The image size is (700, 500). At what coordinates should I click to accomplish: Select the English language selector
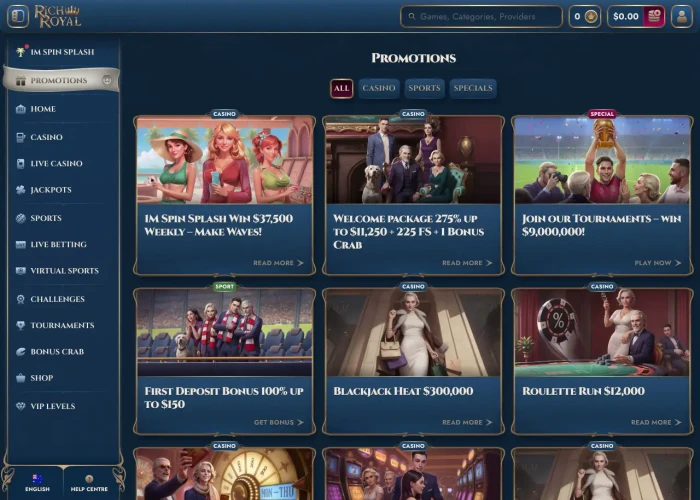[x=37, y=483]
